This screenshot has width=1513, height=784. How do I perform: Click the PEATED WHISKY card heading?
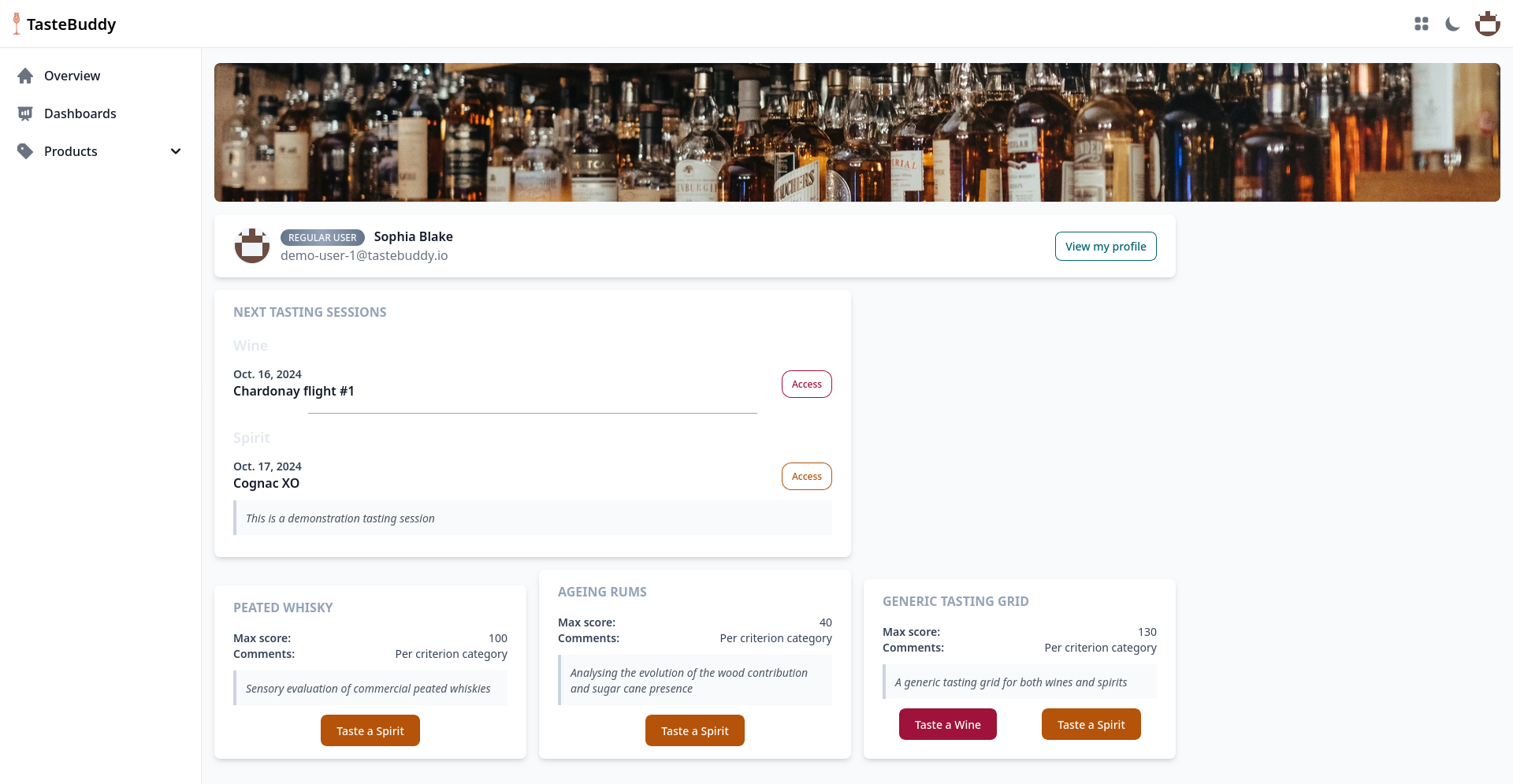coord(283,608)
